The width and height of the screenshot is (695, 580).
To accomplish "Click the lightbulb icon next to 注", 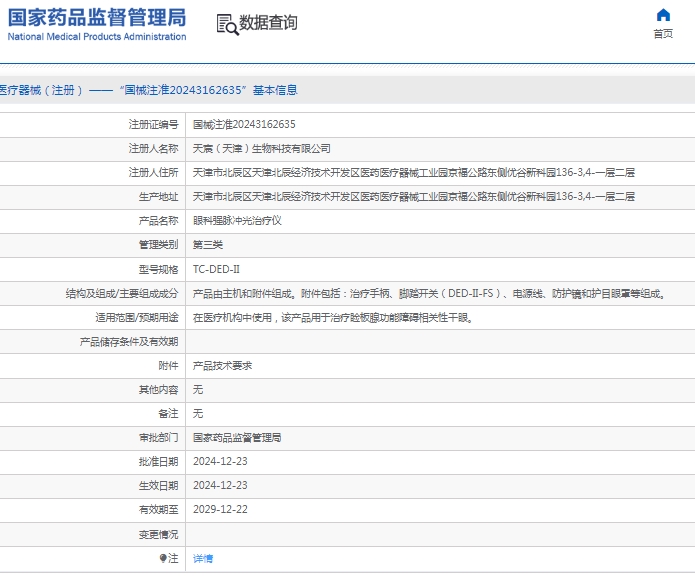I will 163,558.
